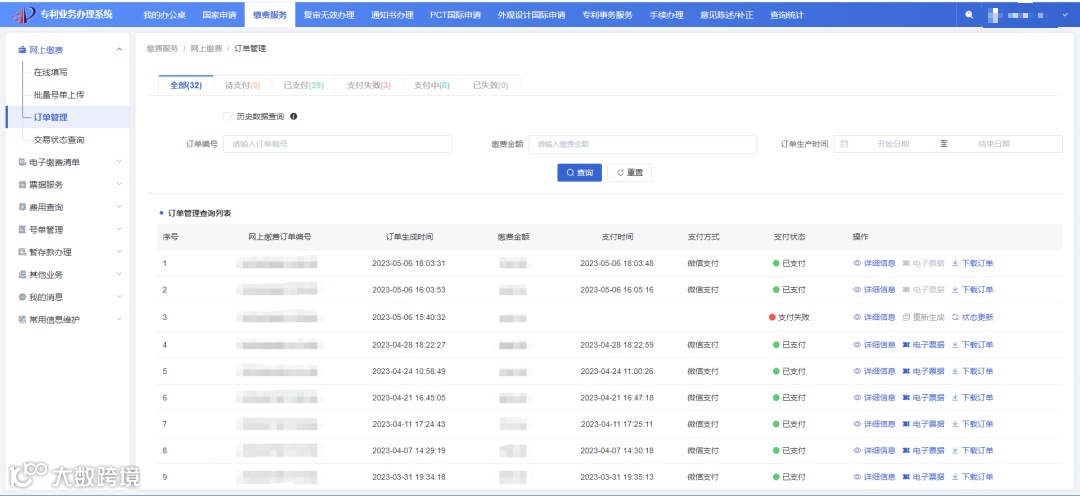Expand the 常用信息维护 sidebar section
This screenshot has width=1080, height=496.
[x=120, y=319]
